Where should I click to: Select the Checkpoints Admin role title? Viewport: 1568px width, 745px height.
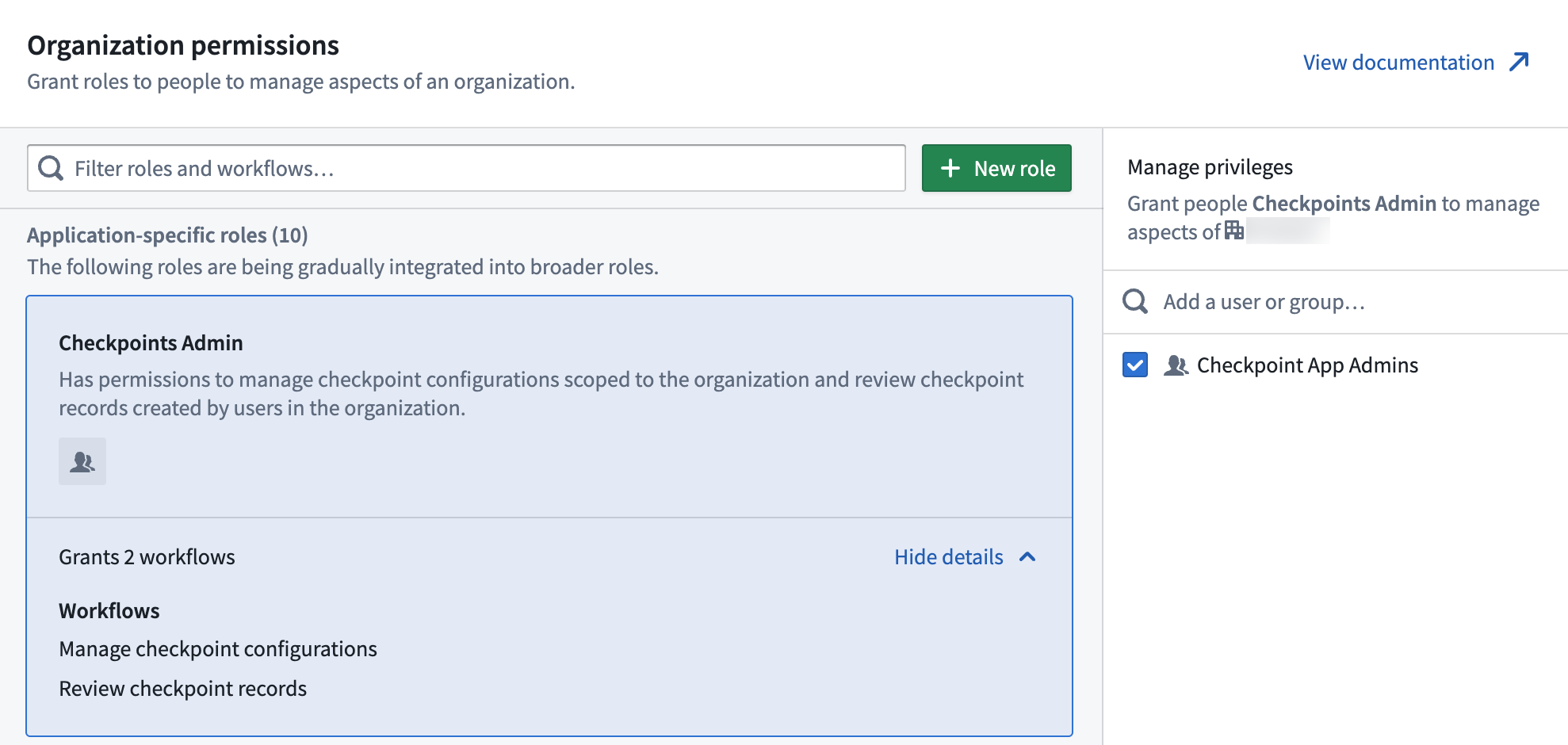151,343
